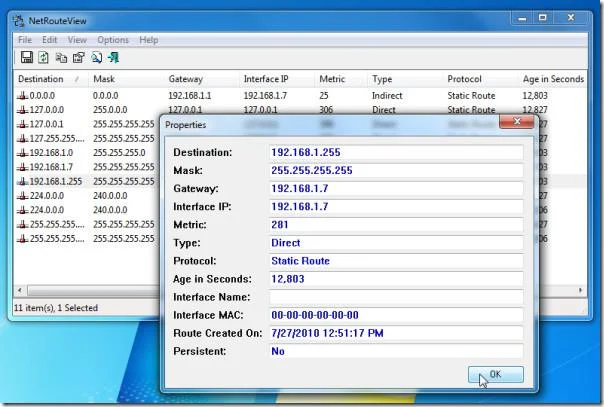Minimize the NetRouteView window

pos(522,18)
